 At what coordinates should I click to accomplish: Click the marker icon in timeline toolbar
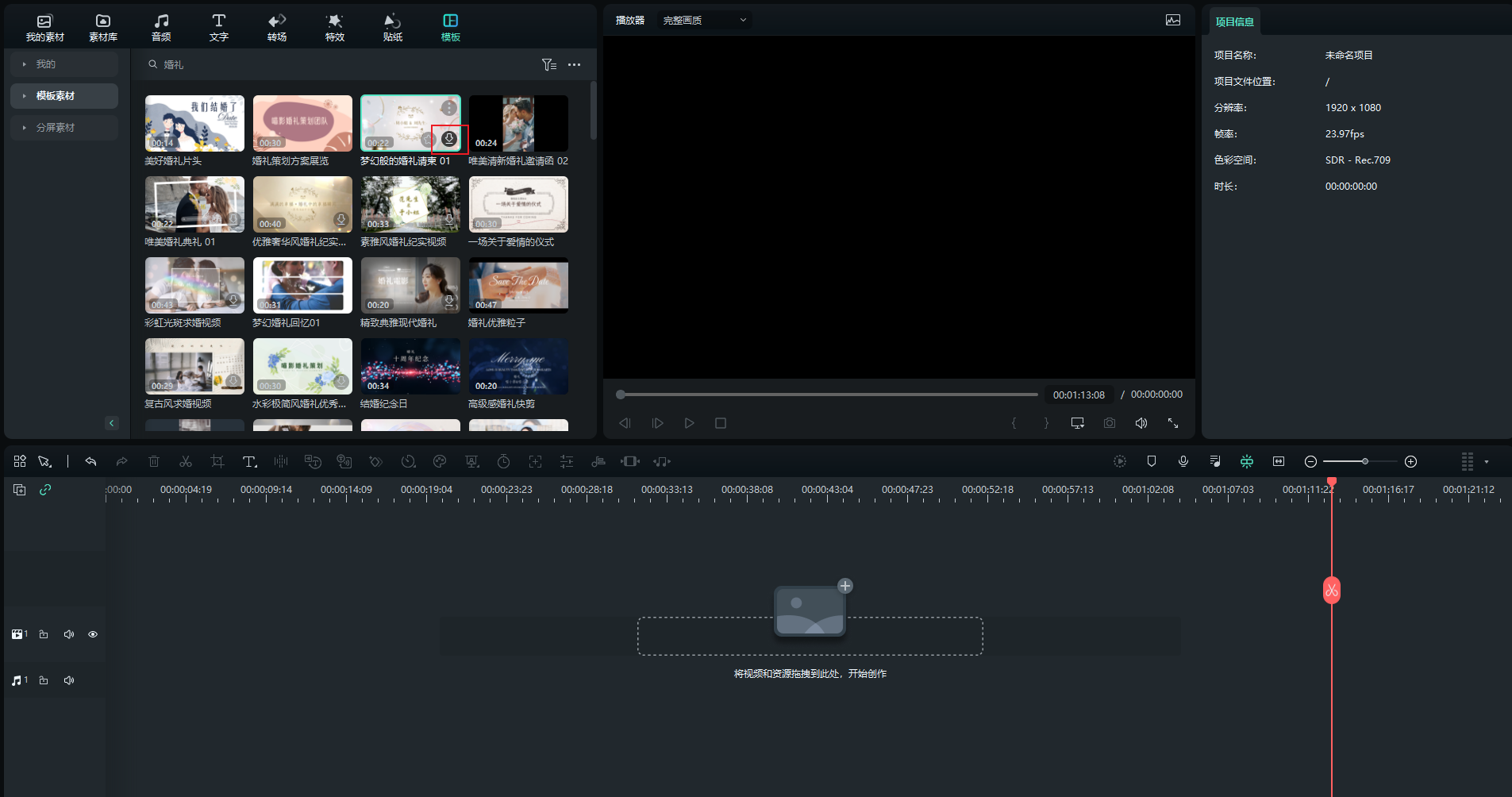tap(1151, 461)
